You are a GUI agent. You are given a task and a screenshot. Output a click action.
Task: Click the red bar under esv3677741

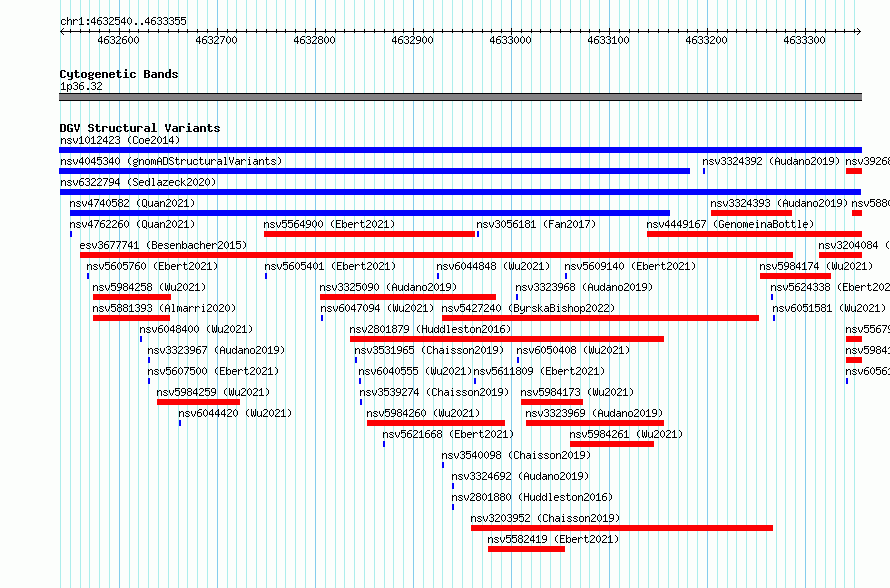[x=436, y=255]
